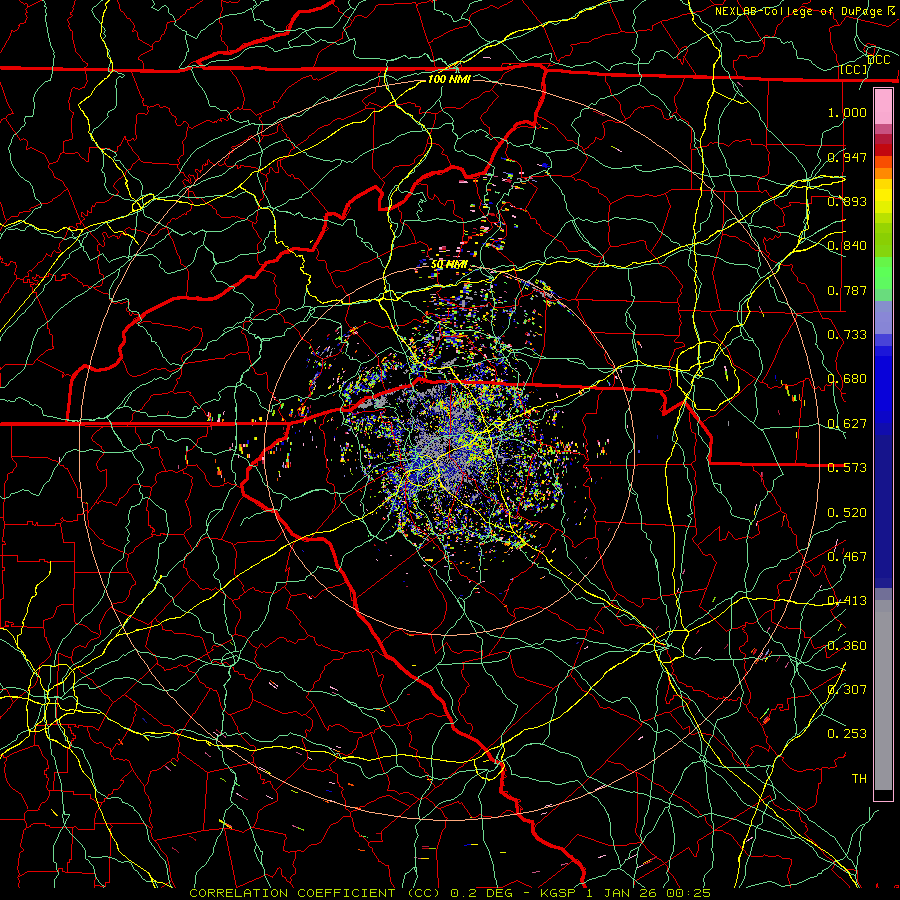Select the 0.413 color scale label
The width and height of the screenshot is (900, 900).
pos(847,601)
